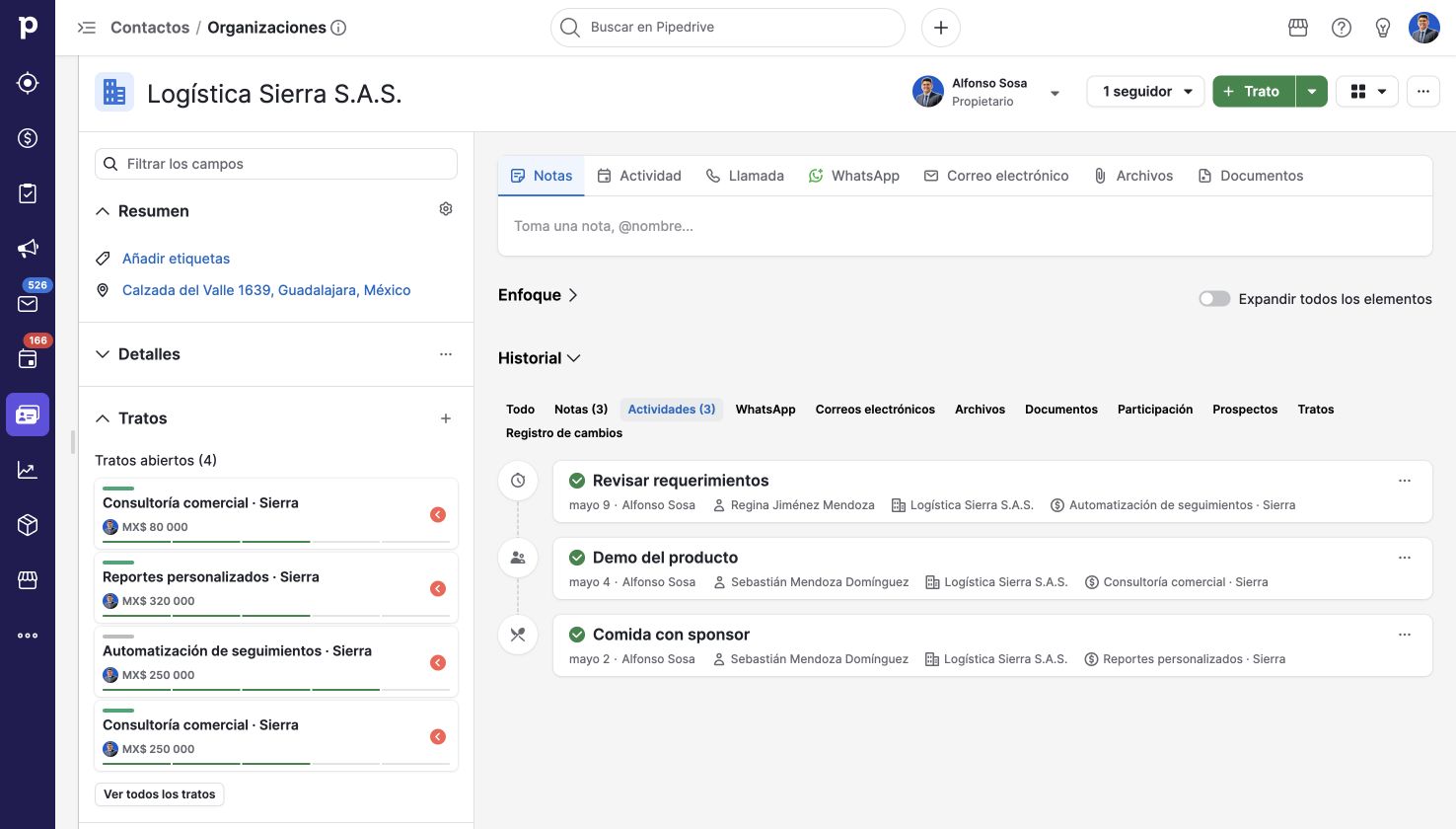Image resolution: width=1456 pixels, height=829 pixels.
Task: Open Deals dollar icon in sidebar
Action: click(28, 138)
